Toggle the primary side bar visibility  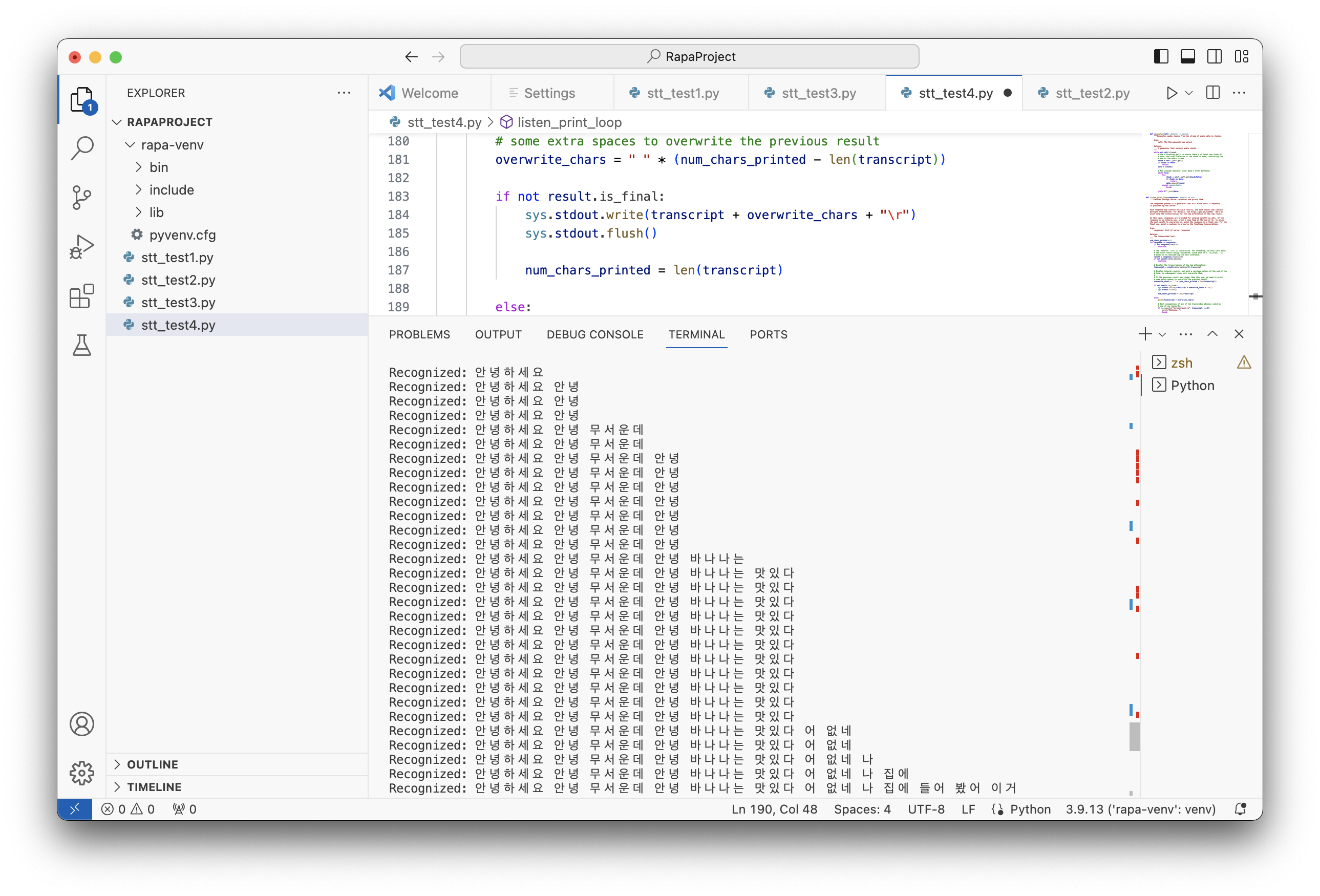pyautogui.click(x=1161, y=56)
